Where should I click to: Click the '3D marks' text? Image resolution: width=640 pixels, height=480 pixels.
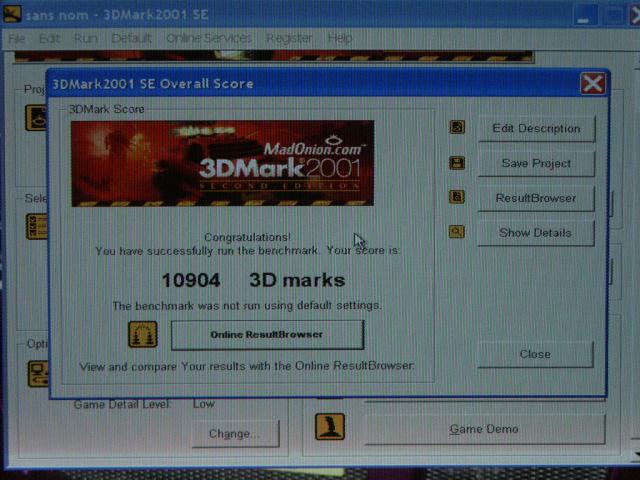(297, 280)
